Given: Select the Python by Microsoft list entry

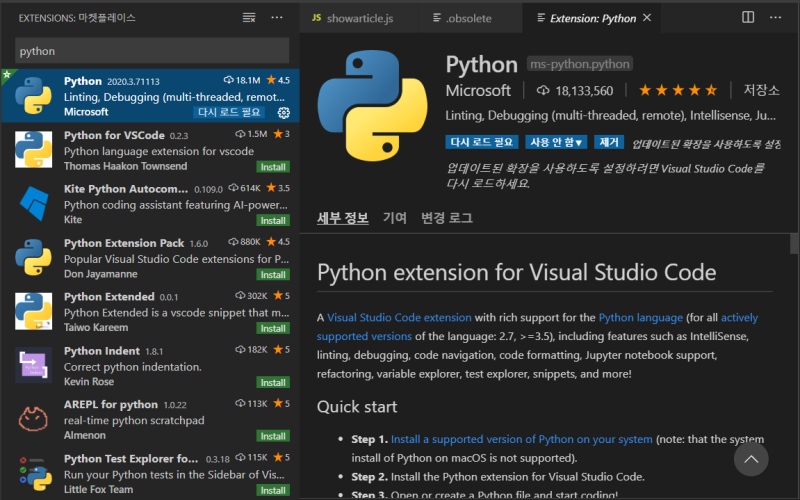Looking at the screenshot, I should [x=150, y=96].
